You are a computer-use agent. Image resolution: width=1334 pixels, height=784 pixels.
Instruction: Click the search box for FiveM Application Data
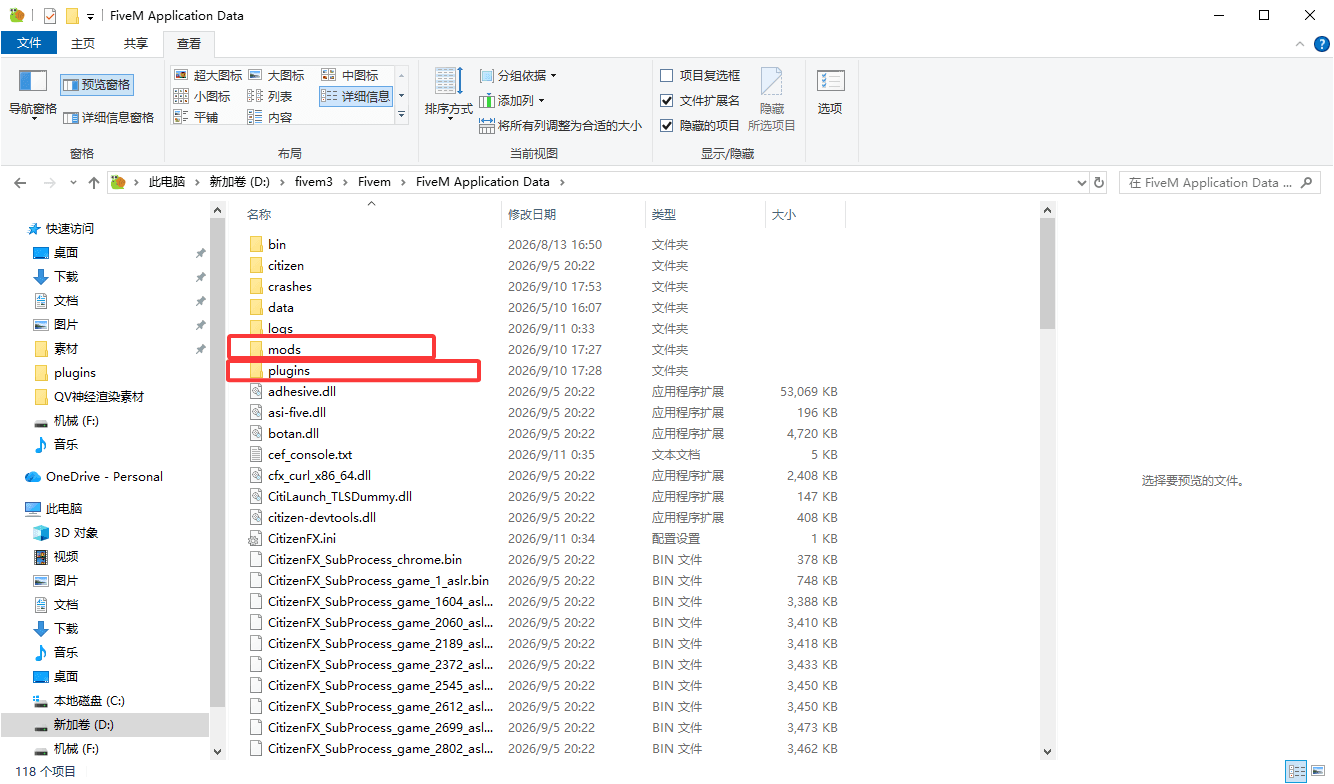(1218, 182)
